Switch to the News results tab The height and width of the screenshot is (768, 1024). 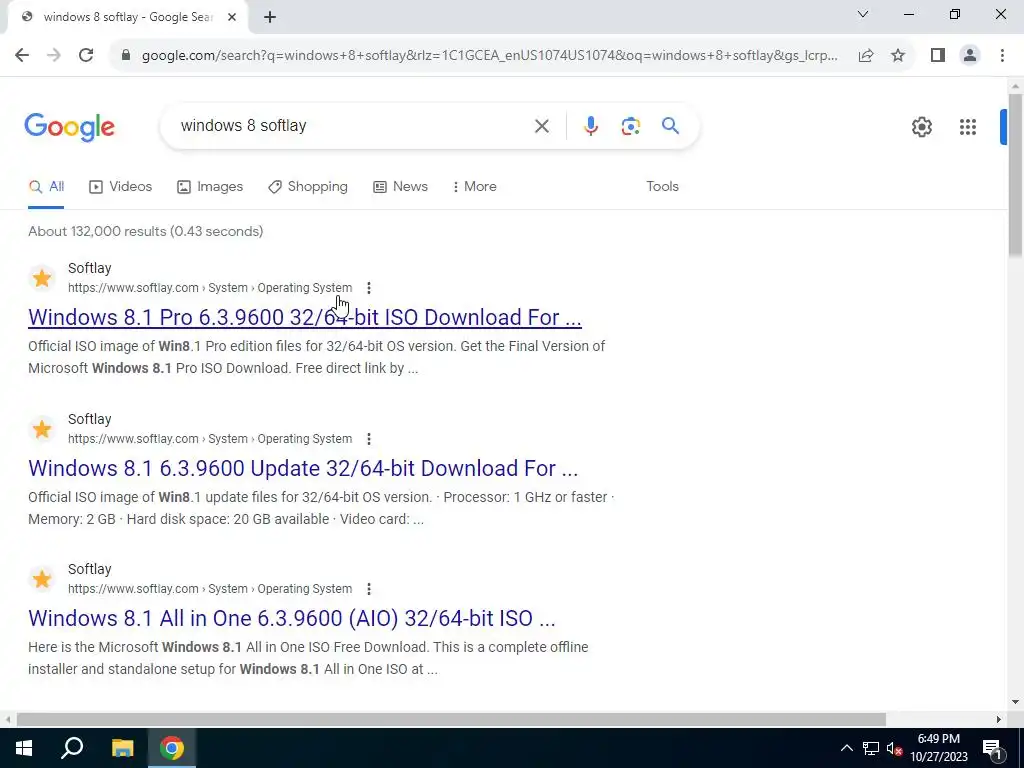click(400, 187)
